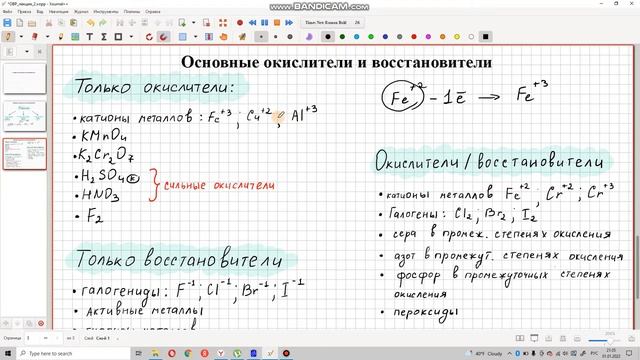Expand the selection tool dropdown arrow
The width and height of the screenshot is (640, 360).
point(195,37)
